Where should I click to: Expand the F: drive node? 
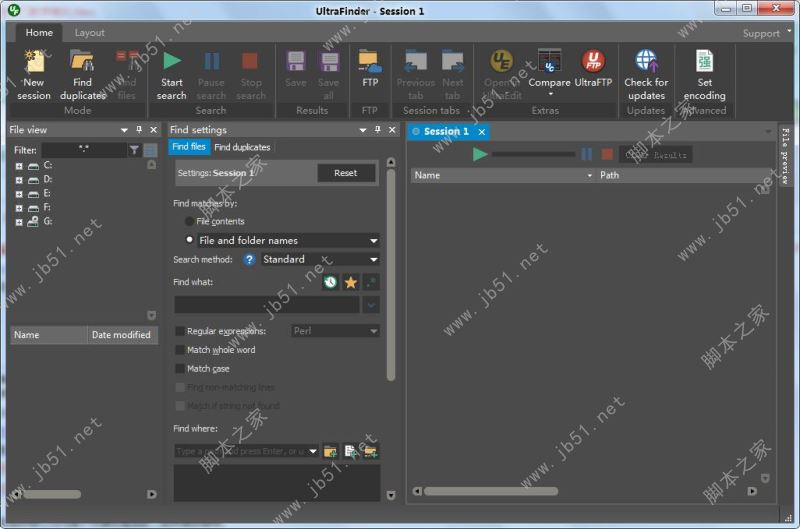point(19,208)
